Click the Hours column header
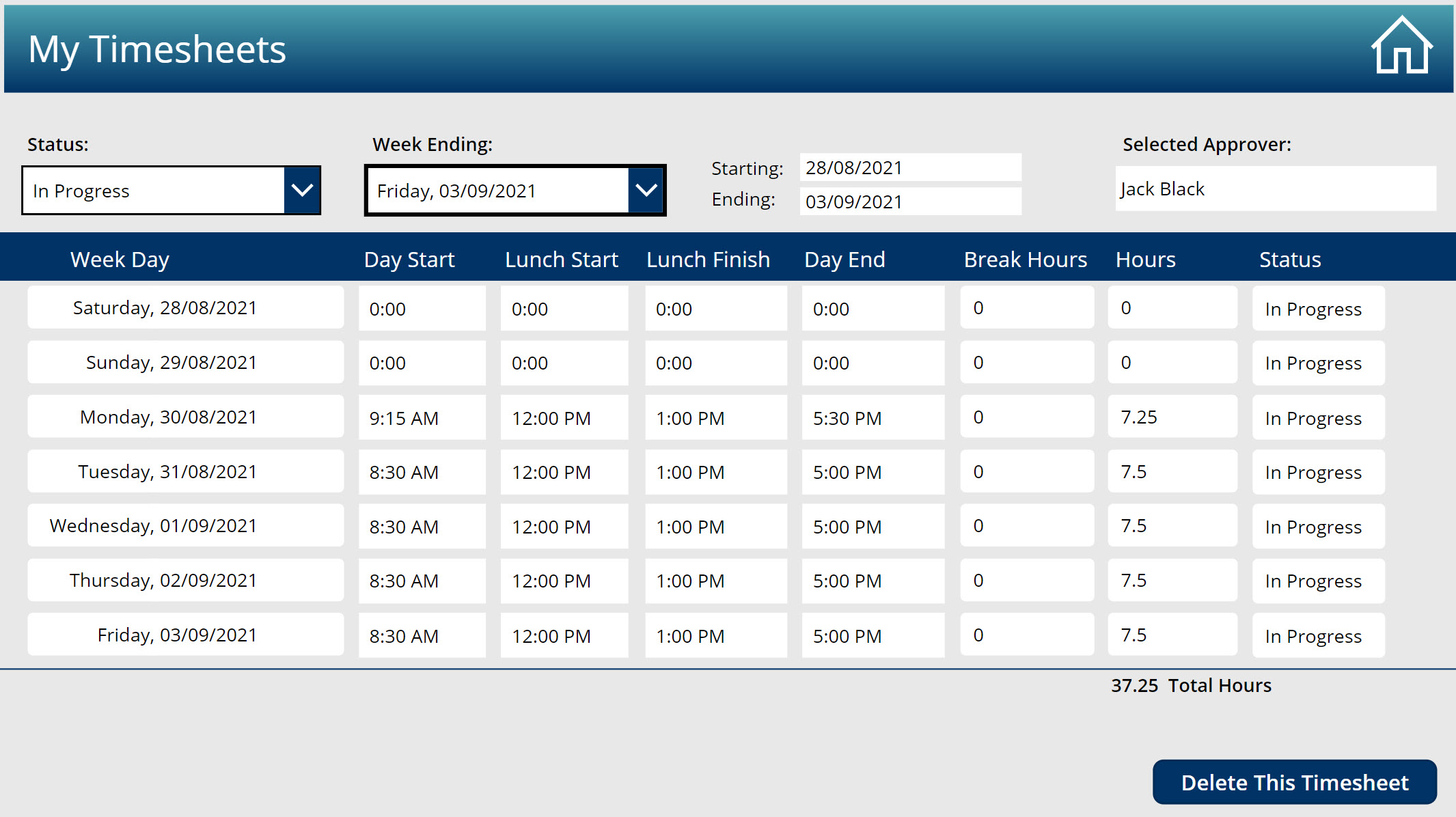 [x=1145, y=259]
